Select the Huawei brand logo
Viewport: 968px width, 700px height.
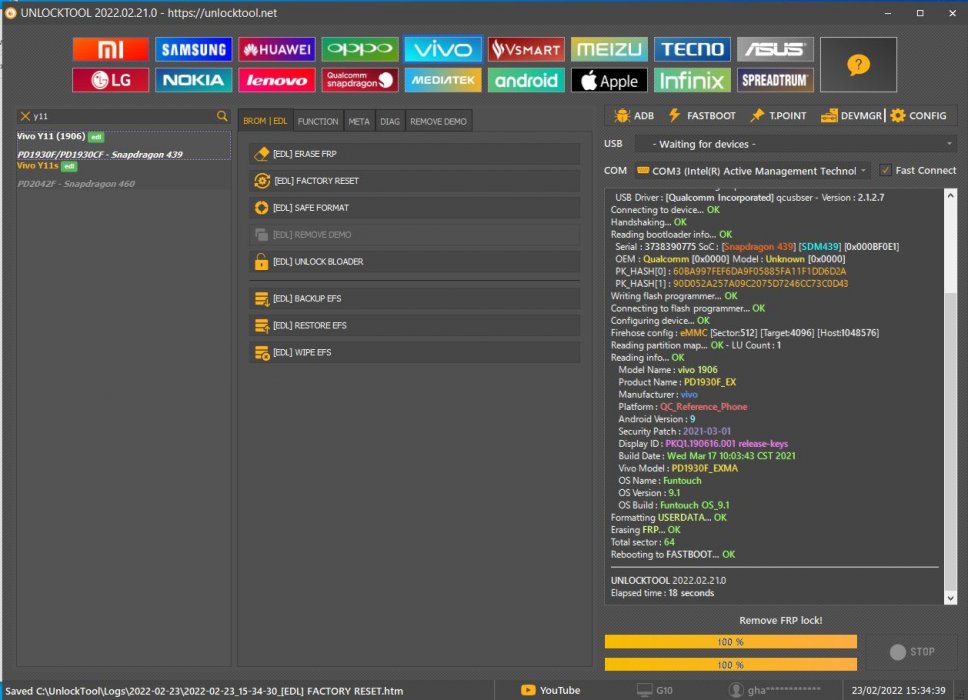point(277,49)
